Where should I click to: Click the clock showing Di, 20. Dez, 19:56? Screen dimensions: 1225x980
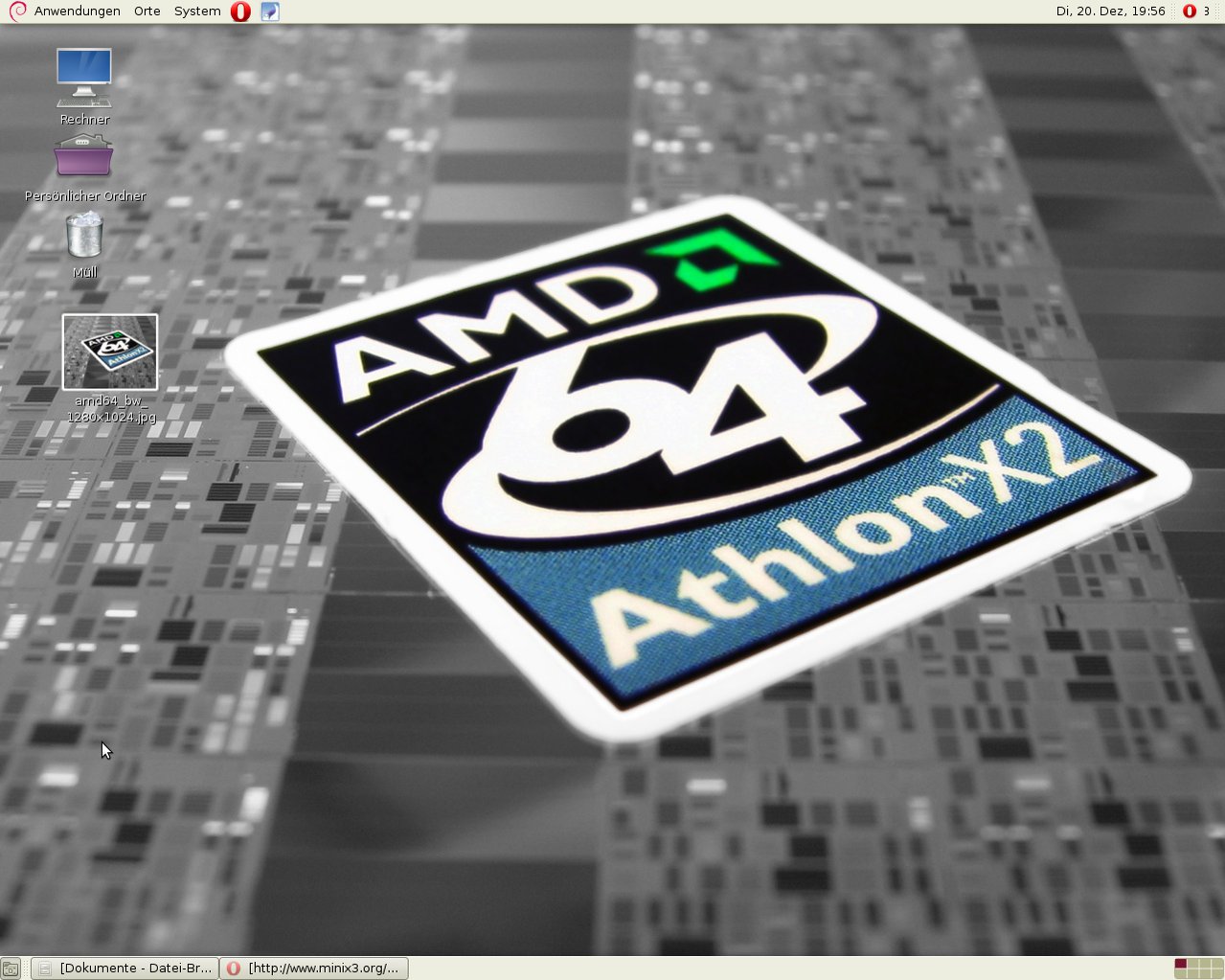1110,11
